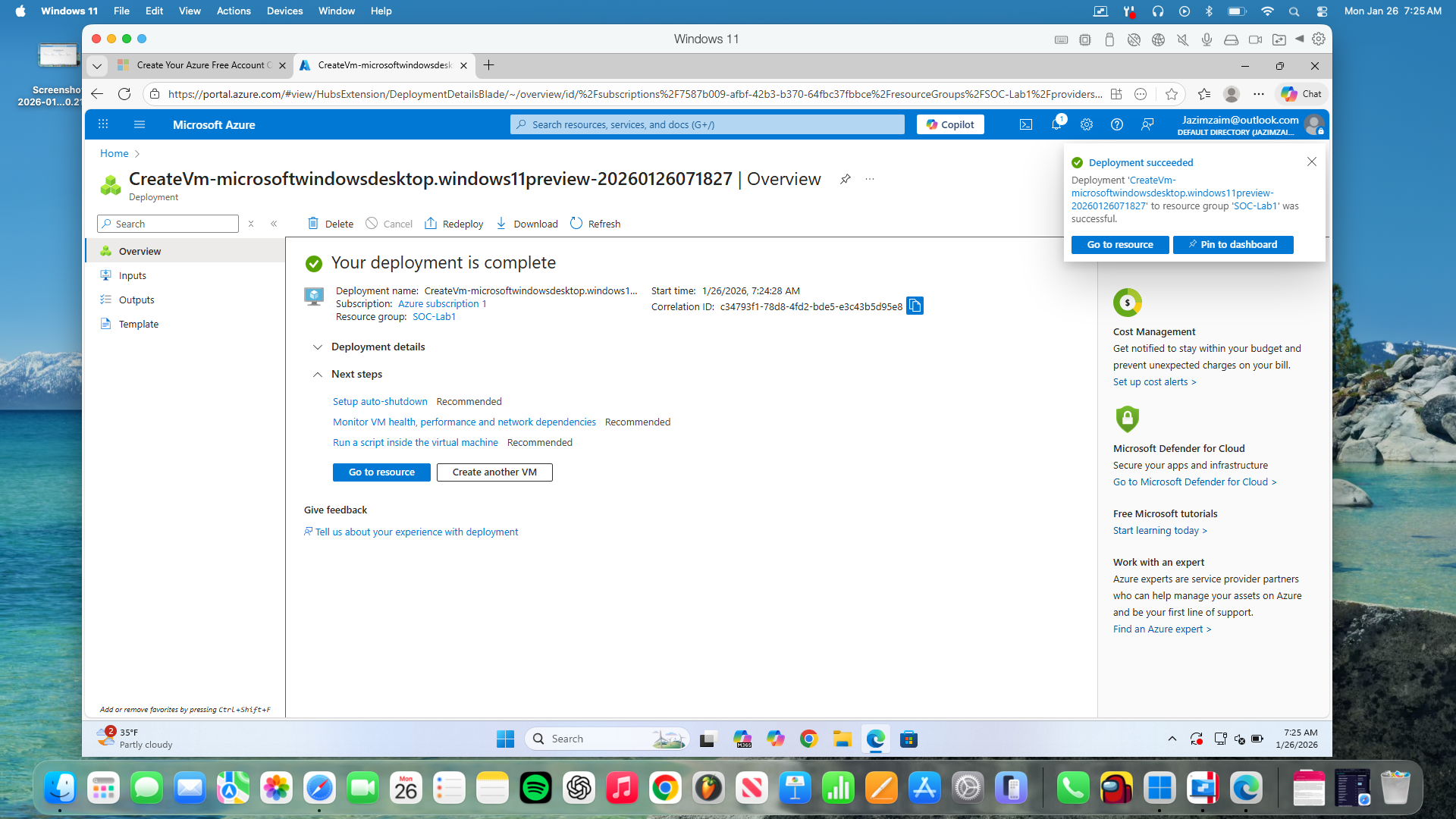Select Inputs in sidebar menu
Screen dimensions: 1456x819
132,276
